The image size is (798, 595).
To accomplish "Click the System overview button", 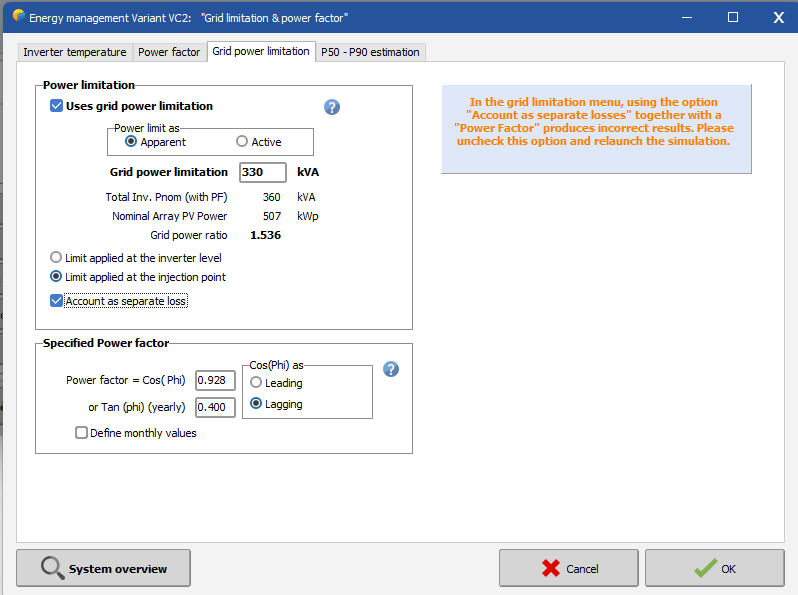I will 103,568.
